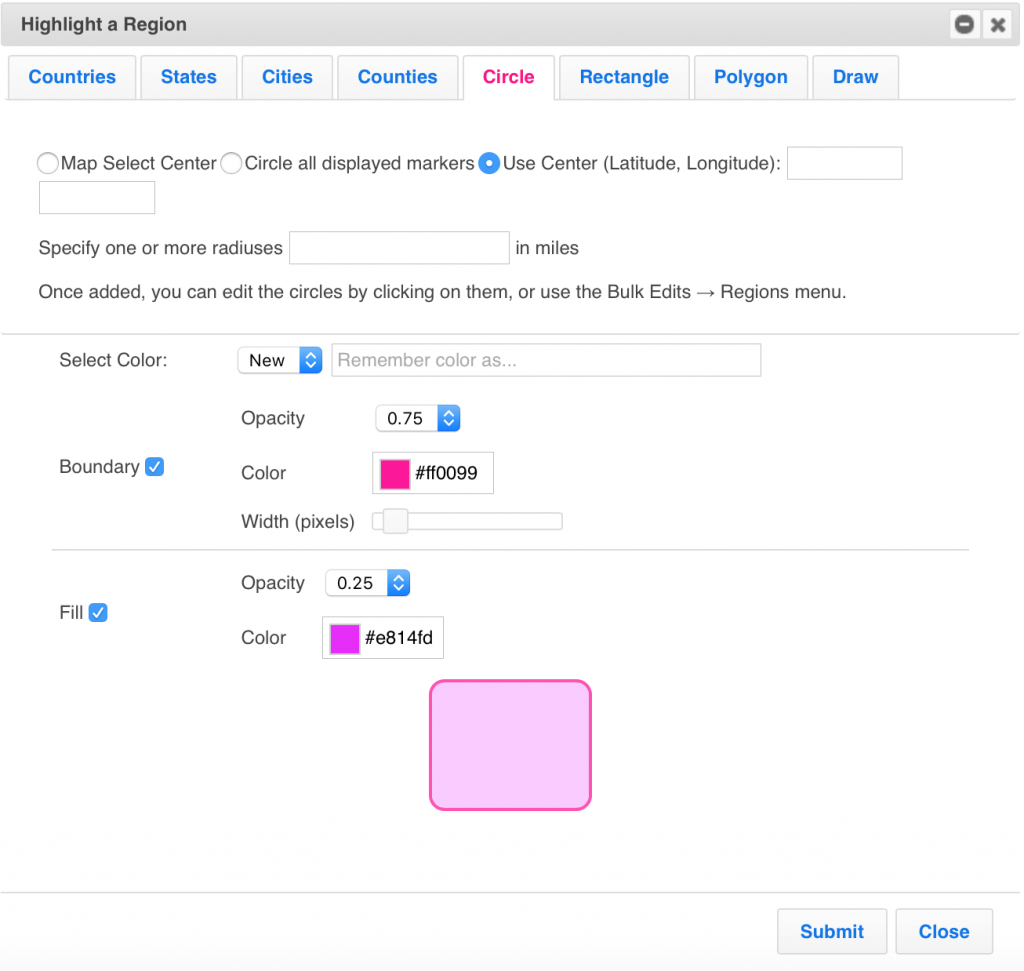Open the Select Color New dropdown

pyautogui.click(x=279, y=360)
